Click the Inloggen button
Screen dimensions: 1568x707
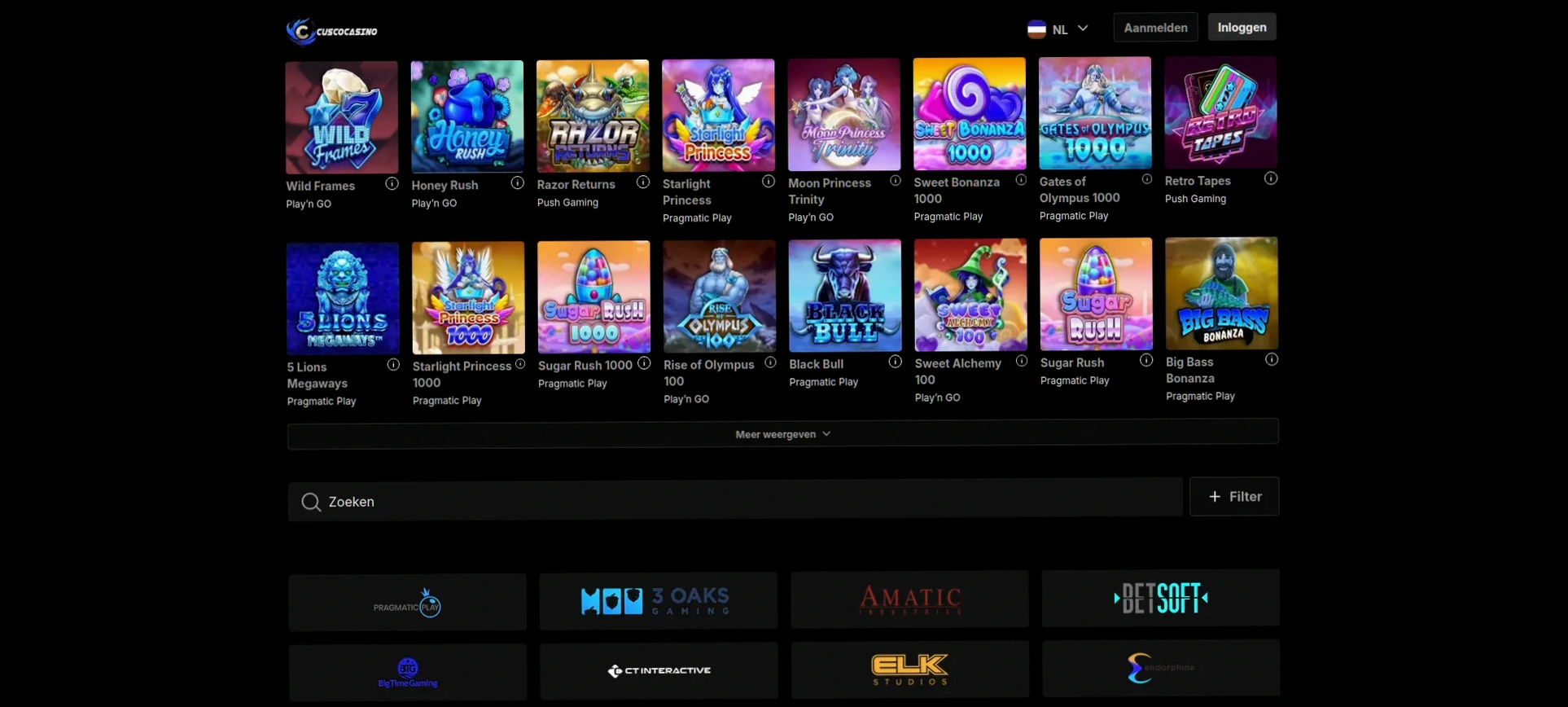(1242, 27)
